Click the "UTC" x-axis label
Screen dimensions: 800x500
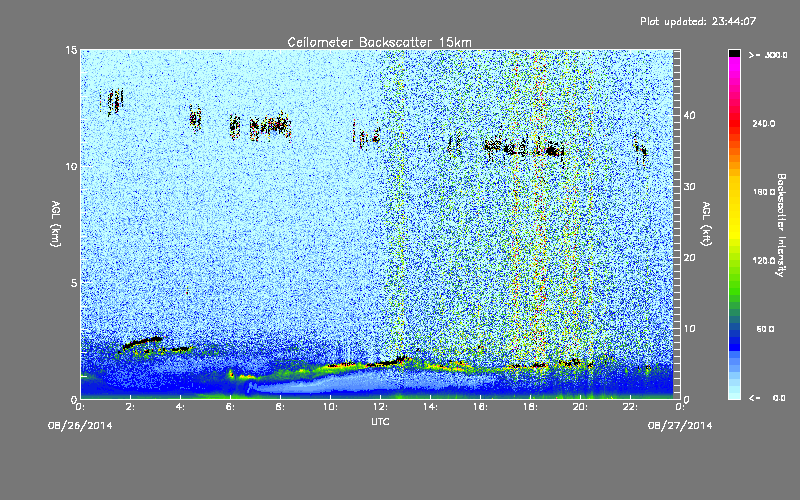click(380, 421)
